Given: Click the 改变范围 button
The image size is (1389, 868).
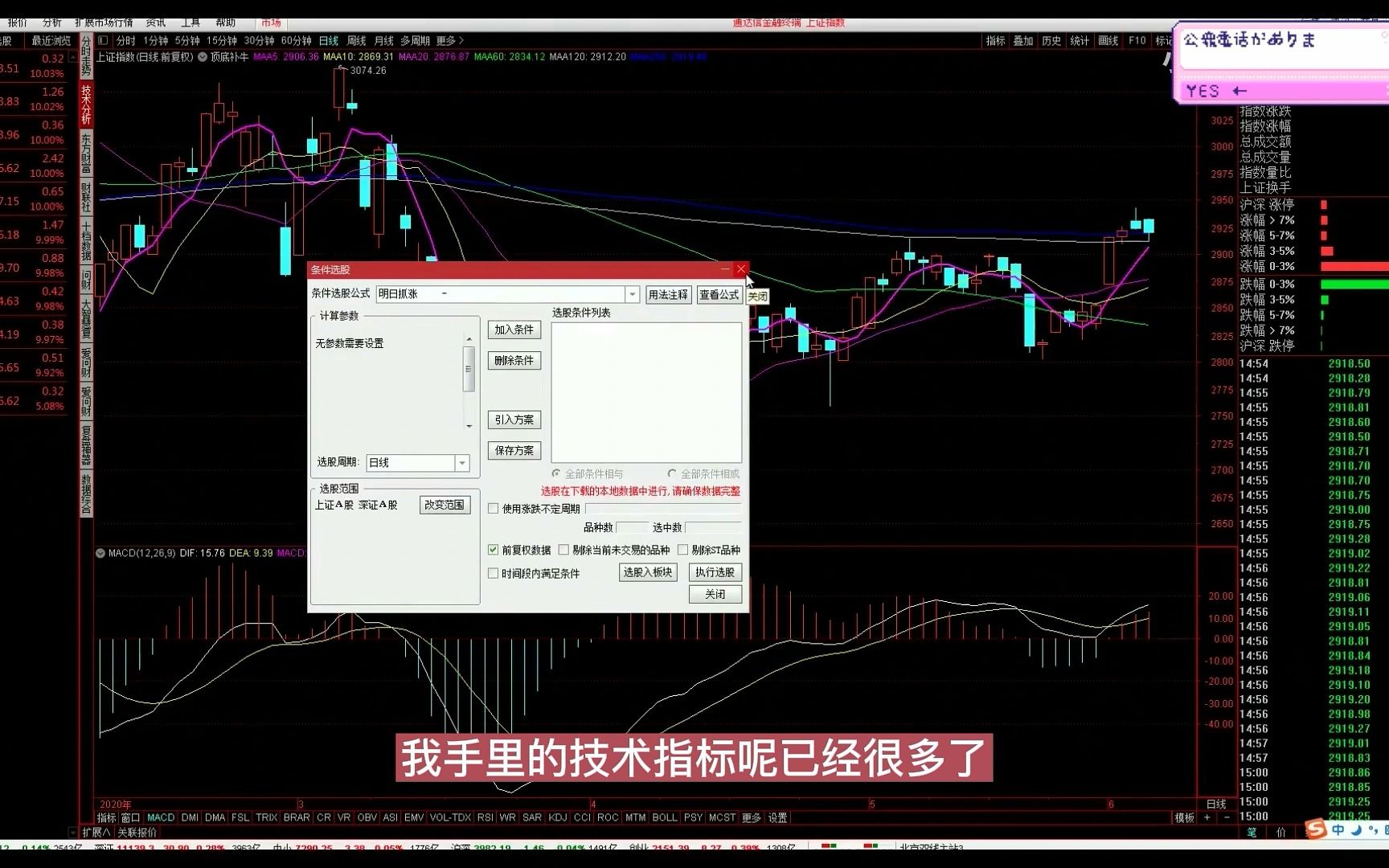Looking at the screenshot, I should coord(445,504).
